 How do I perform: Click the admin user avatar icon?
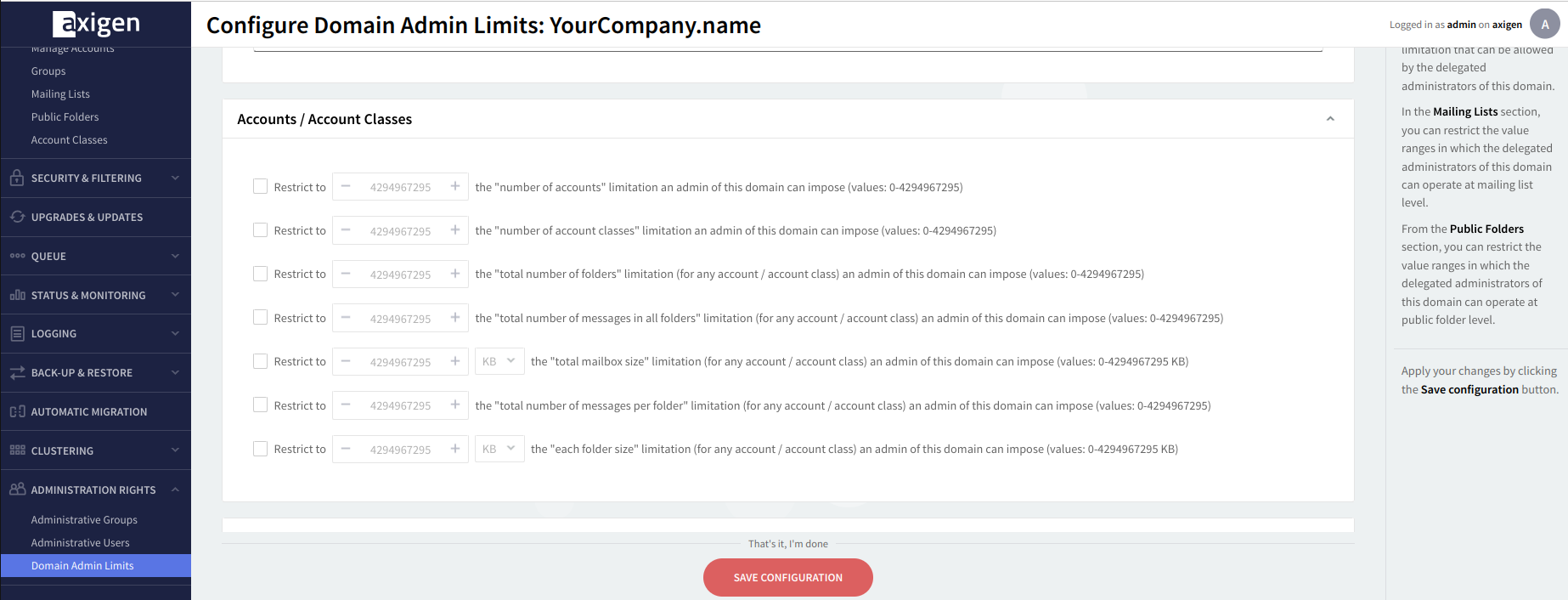pyautogui.click(x=1544, y=24)
